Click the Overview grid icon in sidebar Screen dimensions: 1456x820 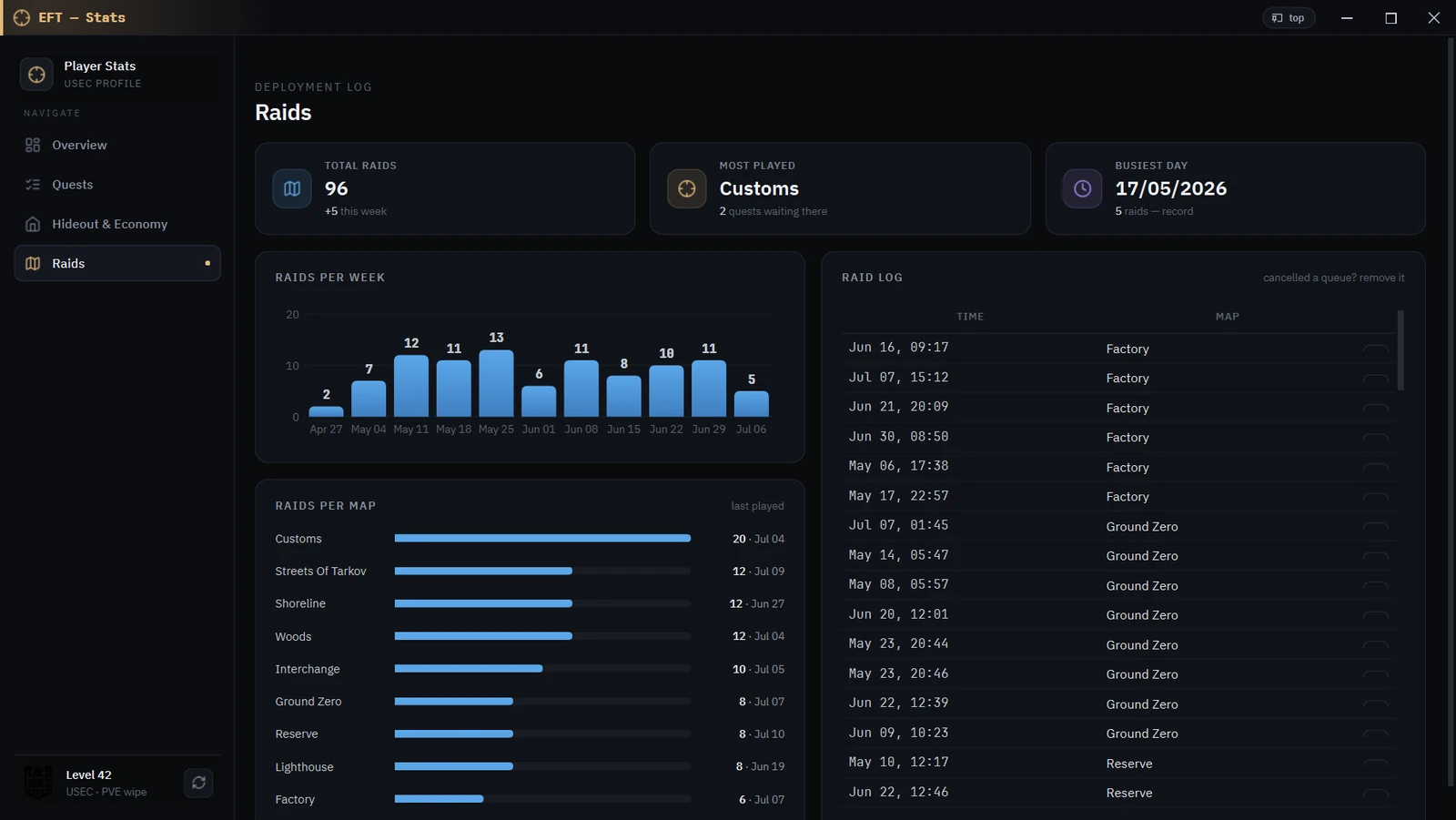point(33,145)
